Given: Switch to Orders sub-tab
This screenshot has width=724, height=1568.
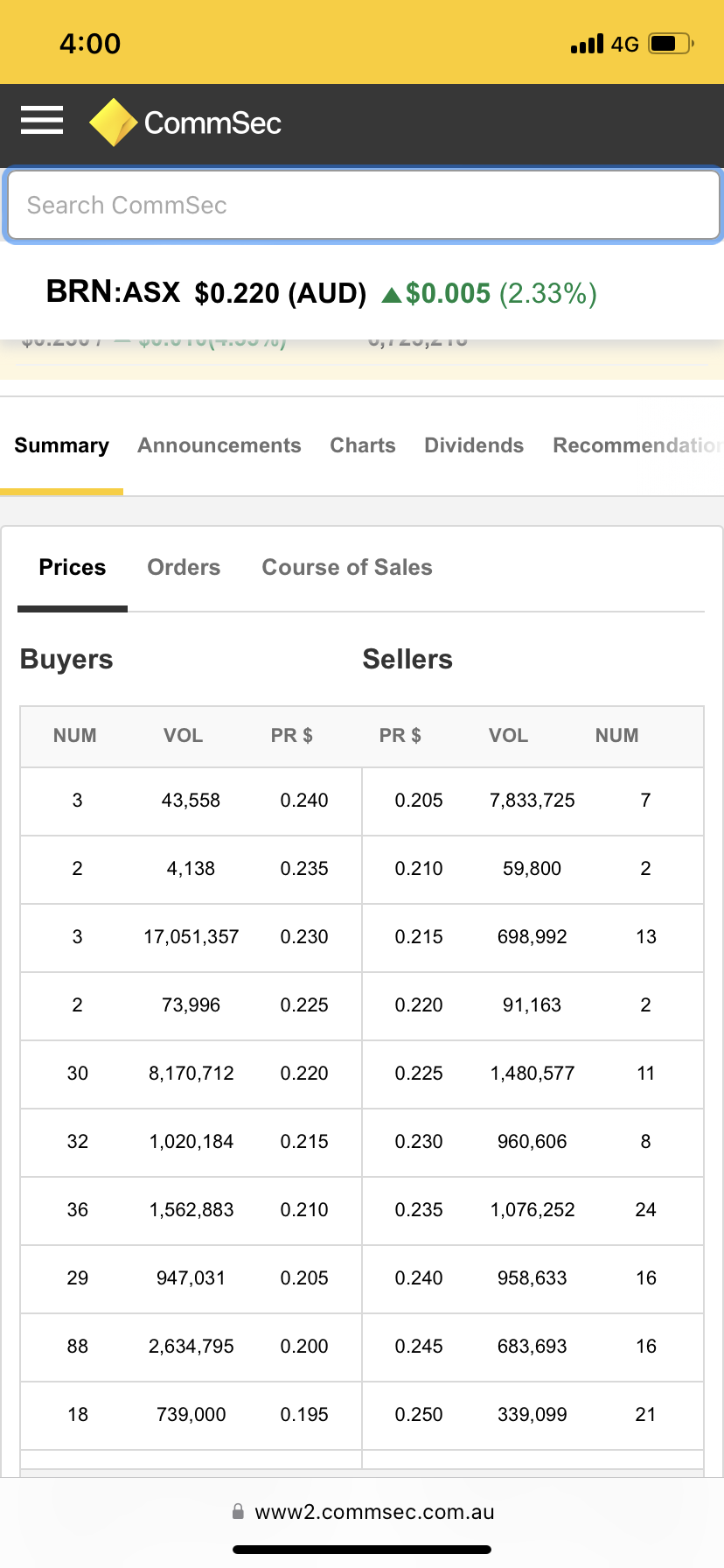Looking at the screenshot, I should click(184, 567).
